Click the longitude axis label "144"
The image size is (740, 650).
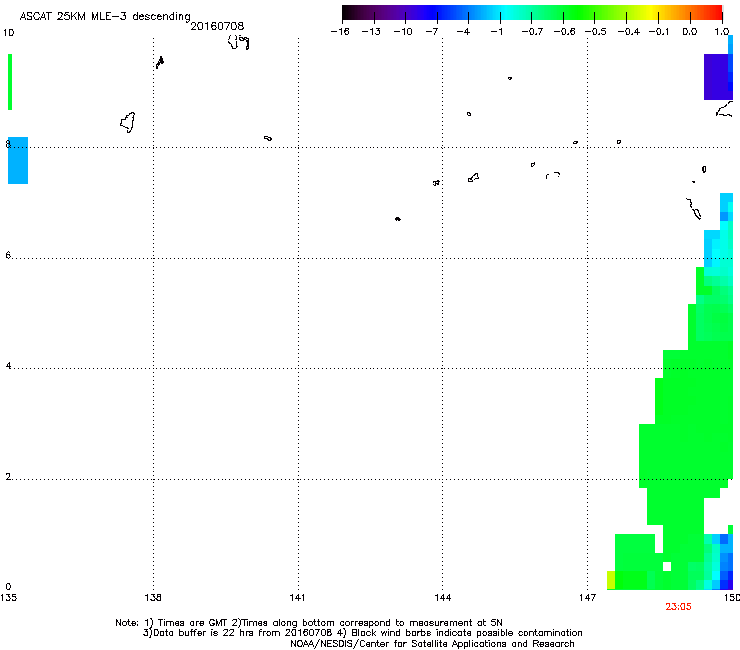tap(442, 598)
